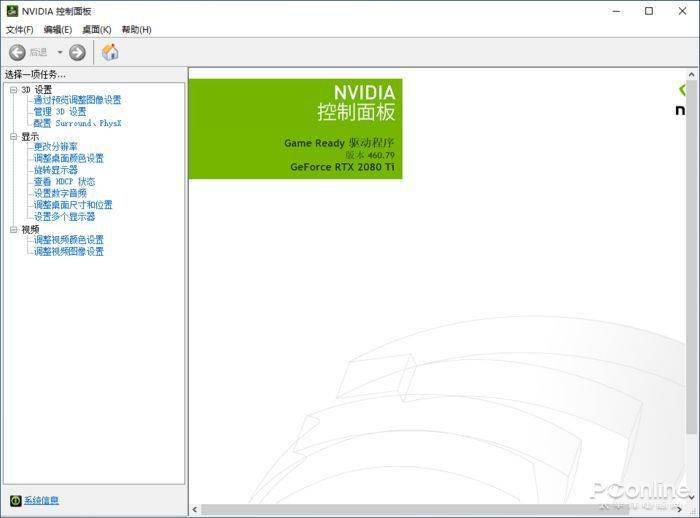This screenshot has width=700, height=518.
Task: Click the Forward arrow button
Action: [77, 53]
